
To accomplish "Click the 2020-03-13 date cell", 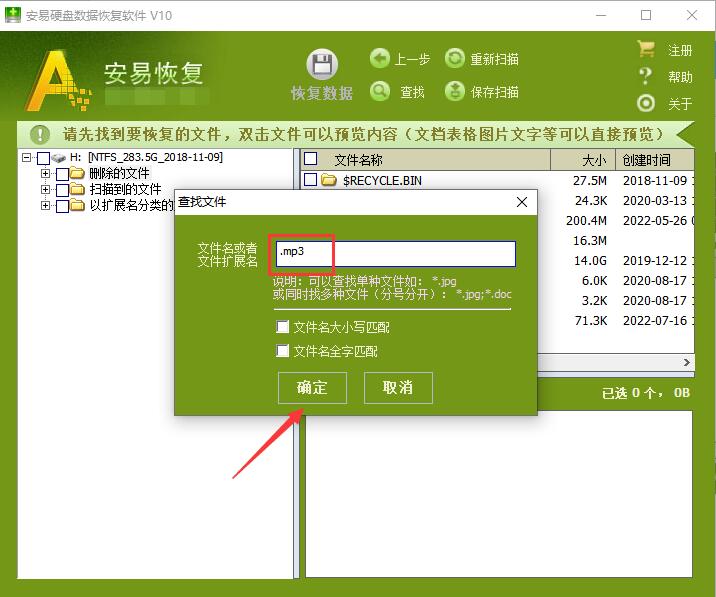I will point(655,201).
